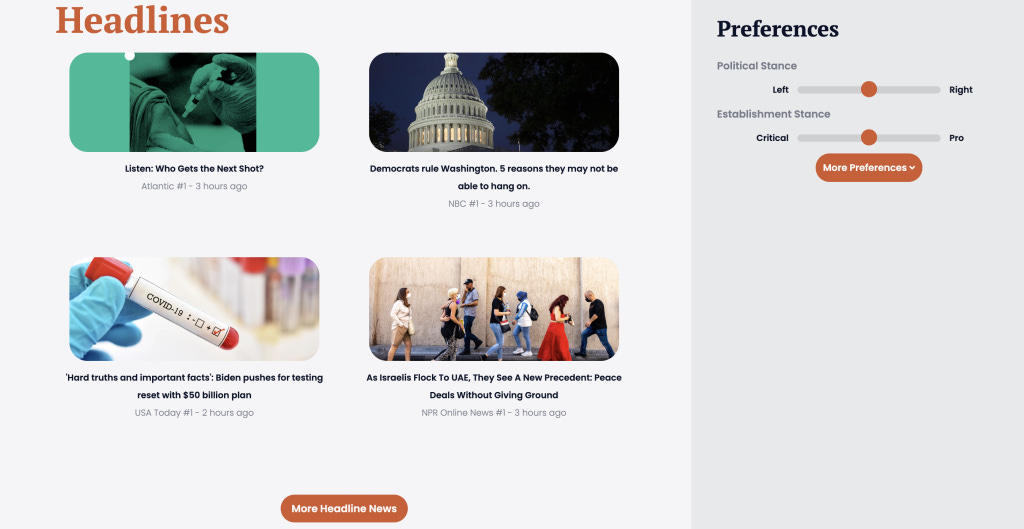Set Establishment Stance toward Pro end
The image size is (1024, 529).
[935, 138]
